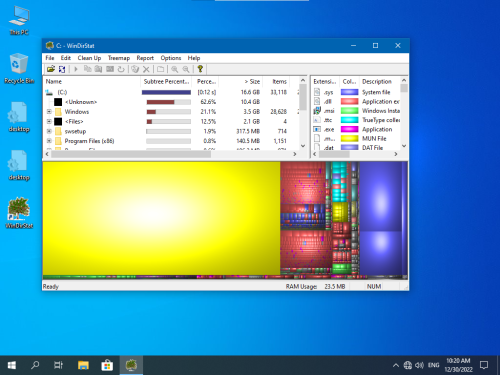Screen dimensions: 500x375
Task: Expand the <Files> node
Action: coord(49,121)
